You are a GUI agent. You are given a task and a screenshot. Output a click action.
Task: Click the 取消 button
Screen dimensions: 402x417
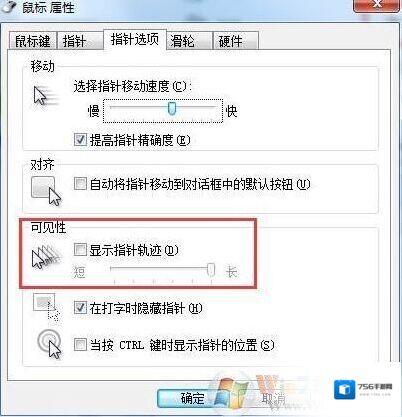[273, 398]
